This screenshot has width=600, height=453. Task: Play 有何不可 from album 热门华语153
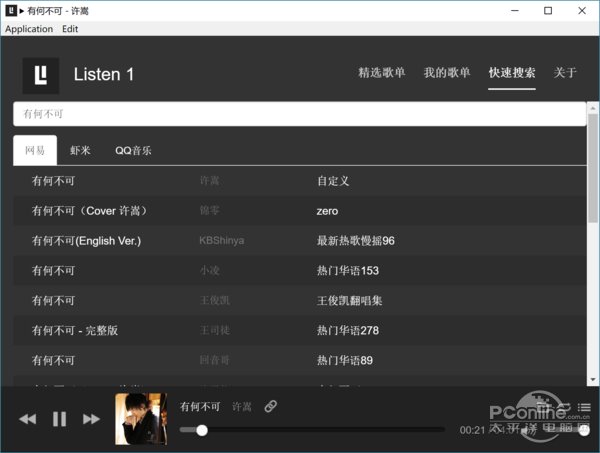coord(53,270)
